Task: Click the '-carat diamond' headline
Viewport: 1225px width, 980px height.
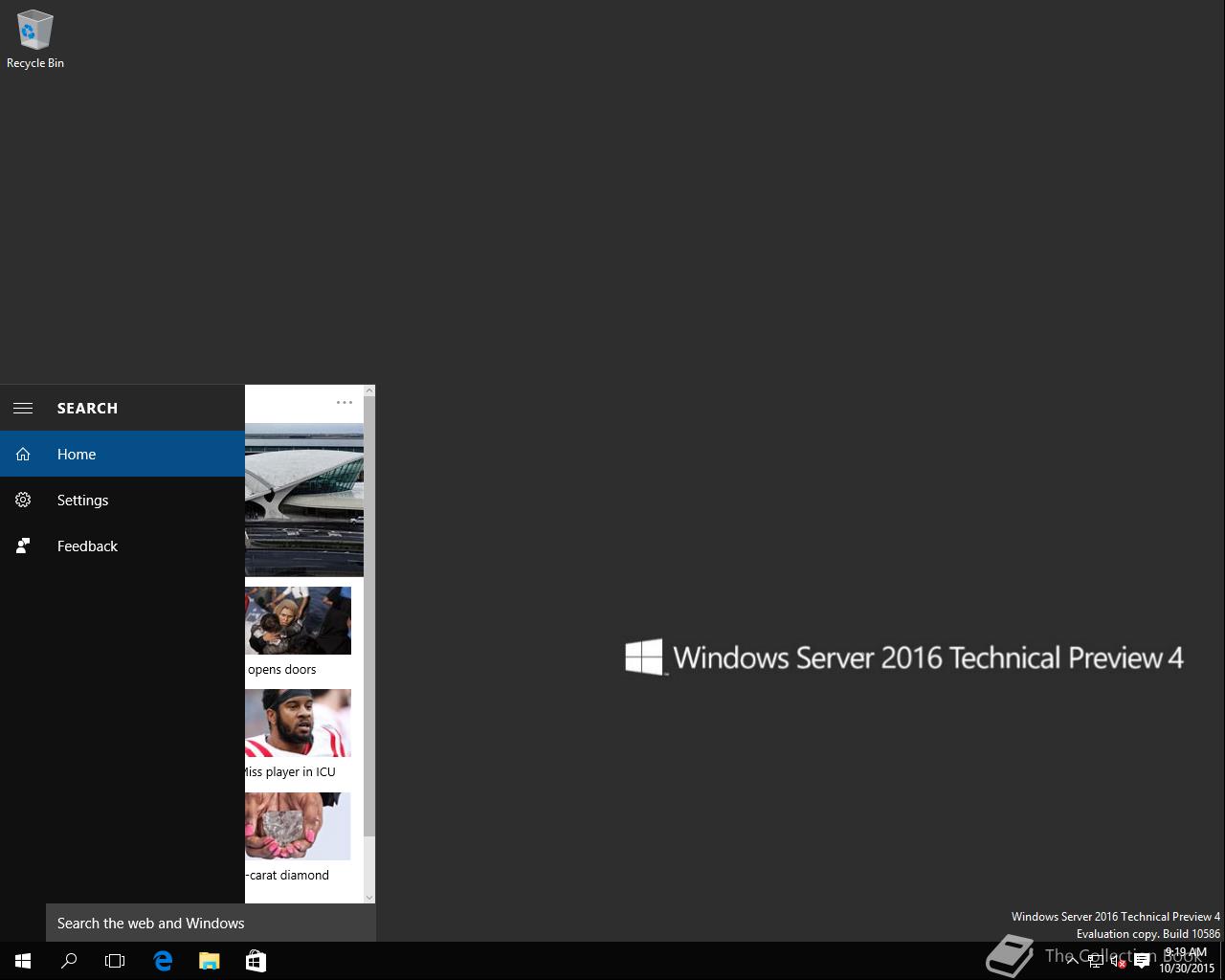Action: 287,875
